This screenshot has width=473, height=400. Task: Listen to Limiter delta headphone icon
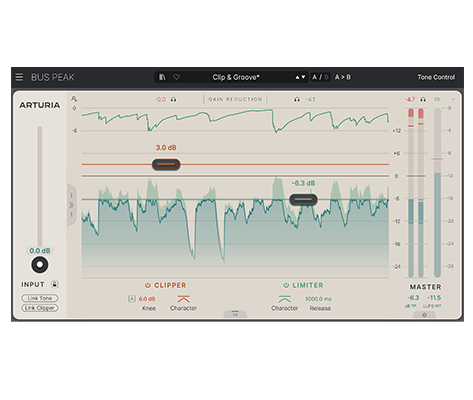point(297,99)
